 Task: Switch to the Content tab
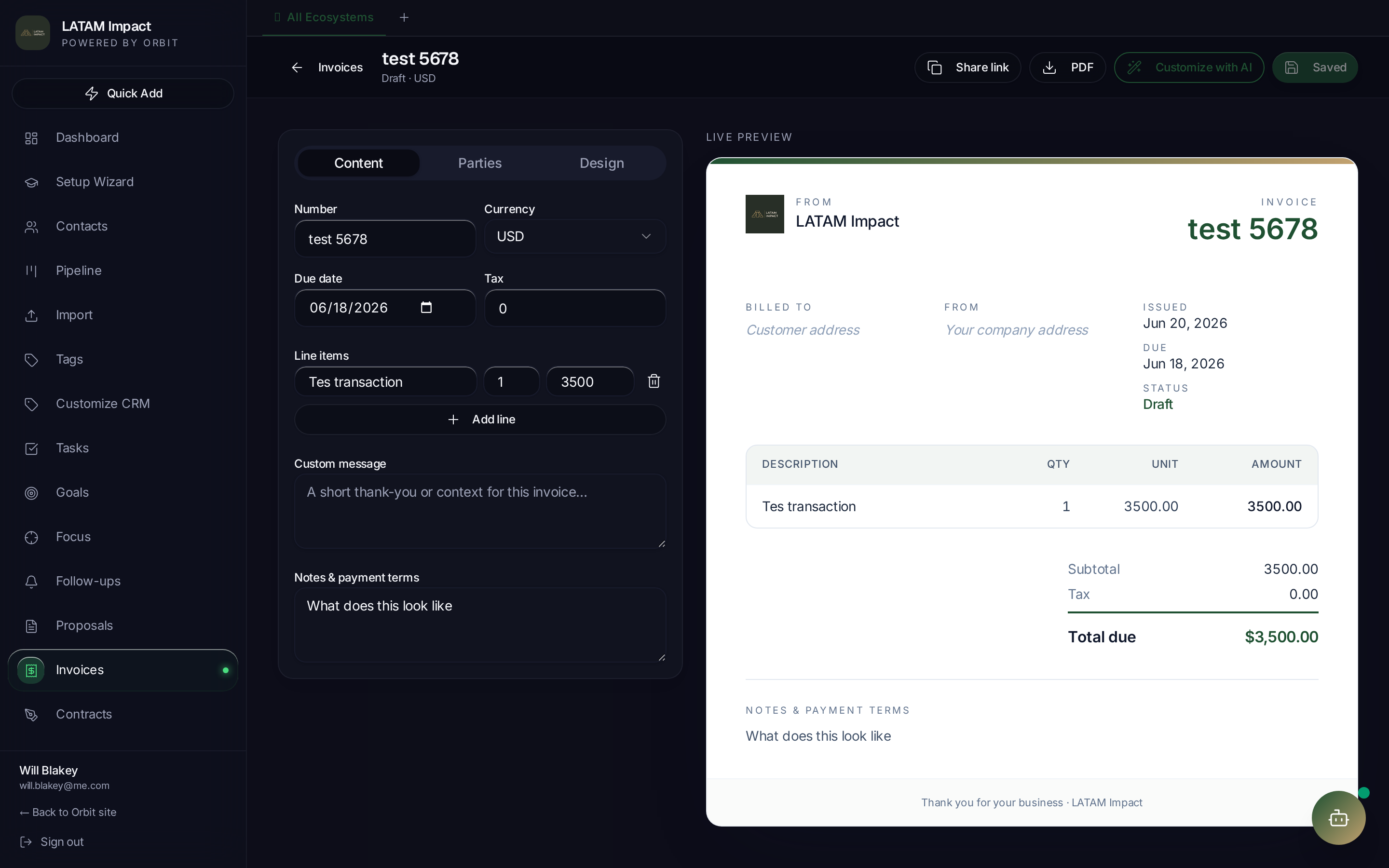pyautogui.click(x=358, y=163)
